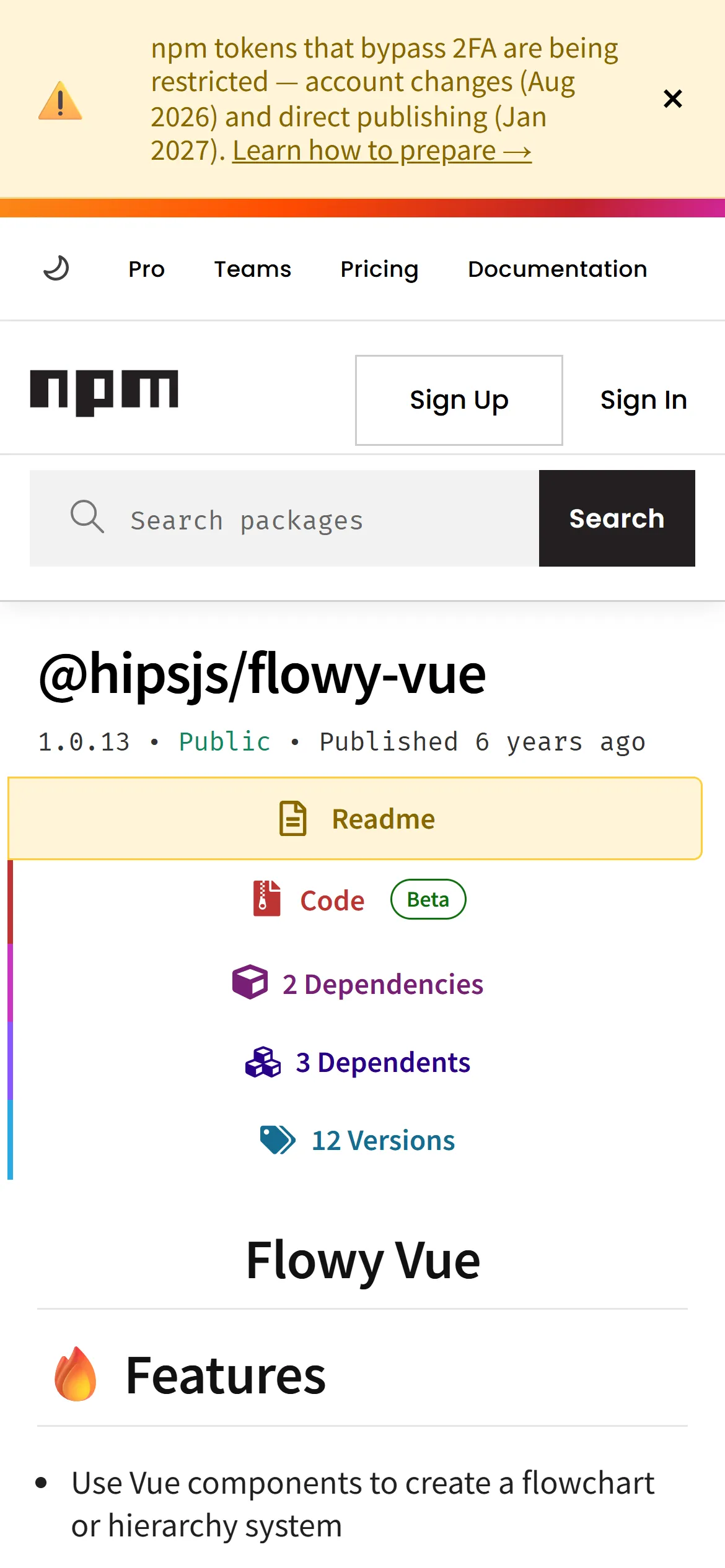Screen dimensions: 725x1568
Task: Open the Learn how to prepare link
Action: 382,150
